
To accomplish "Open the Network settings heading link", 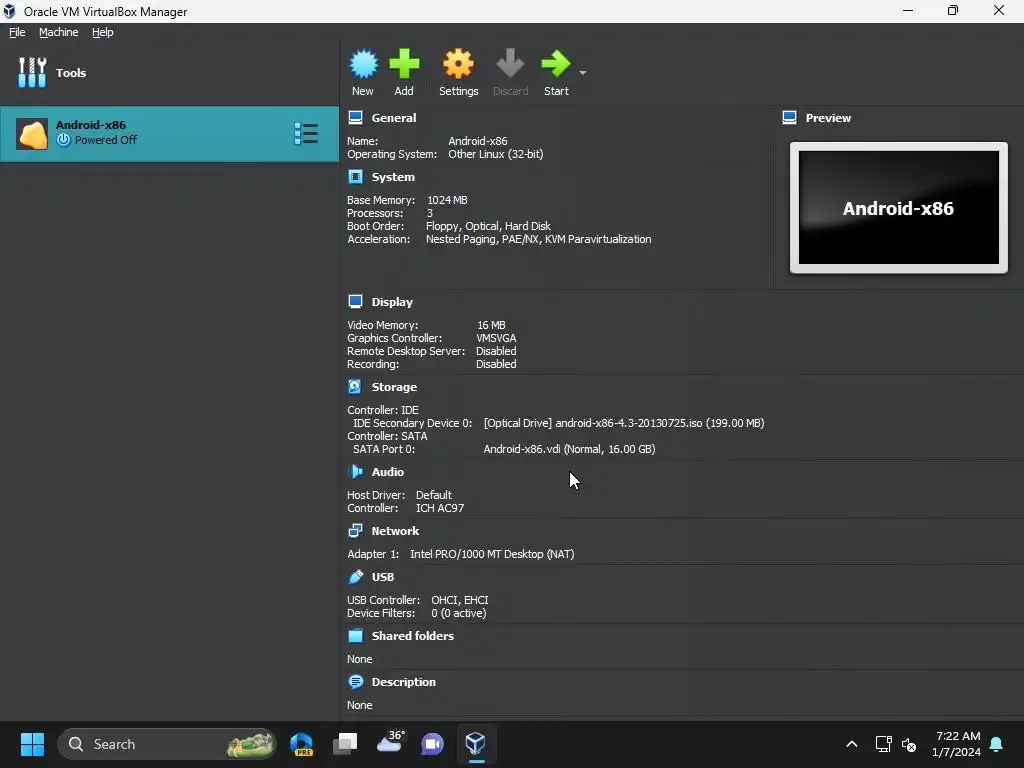I will point(396,531).
